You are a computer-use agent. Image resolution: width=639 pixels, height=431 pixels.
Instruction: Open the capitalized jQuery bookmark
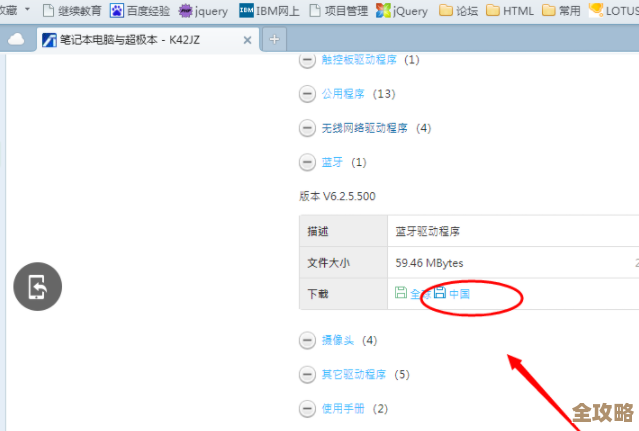tap(402, 11)
